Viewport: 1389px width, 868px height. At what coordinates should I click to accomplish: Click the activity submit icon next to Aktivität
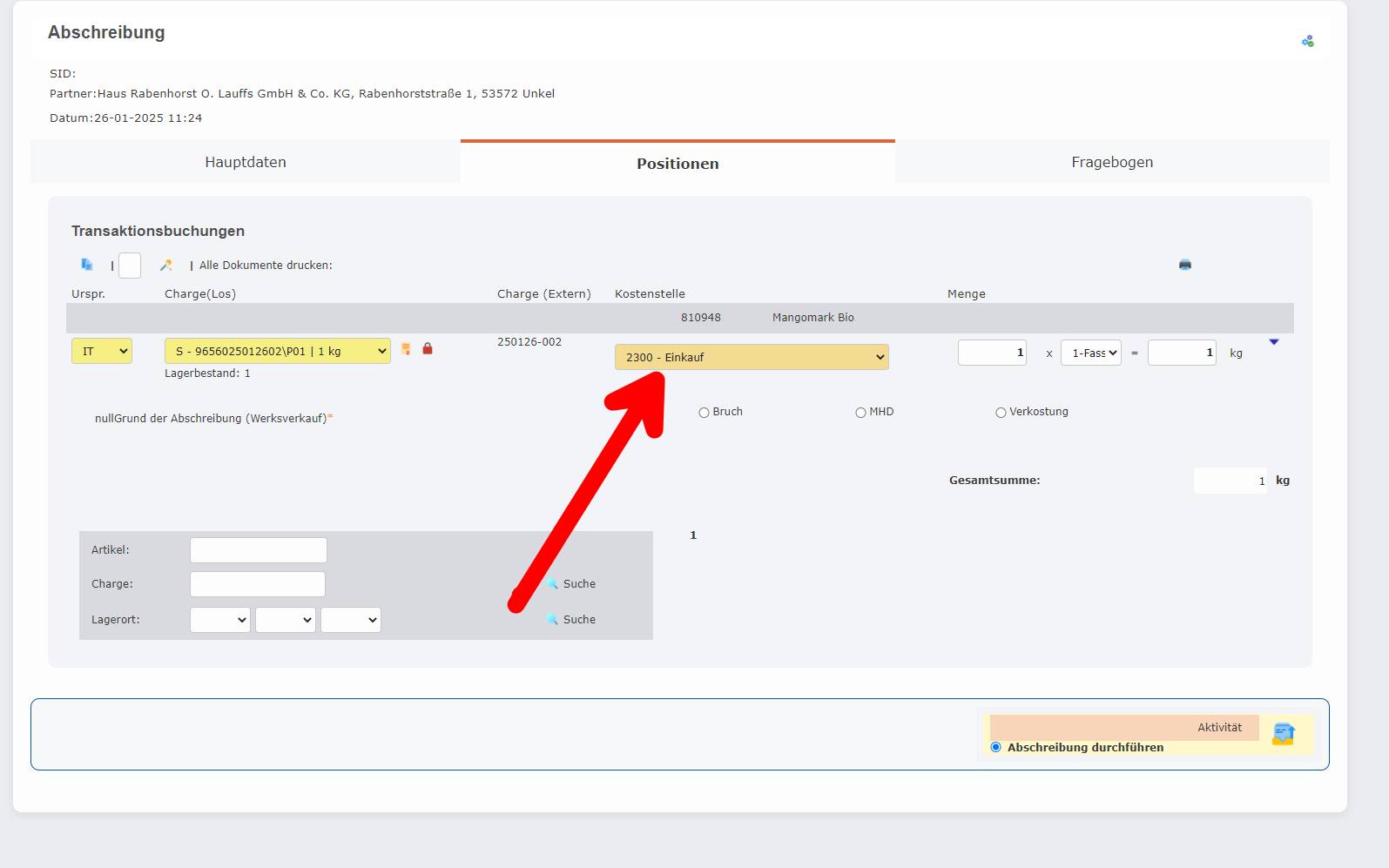tap(1283, 734)
